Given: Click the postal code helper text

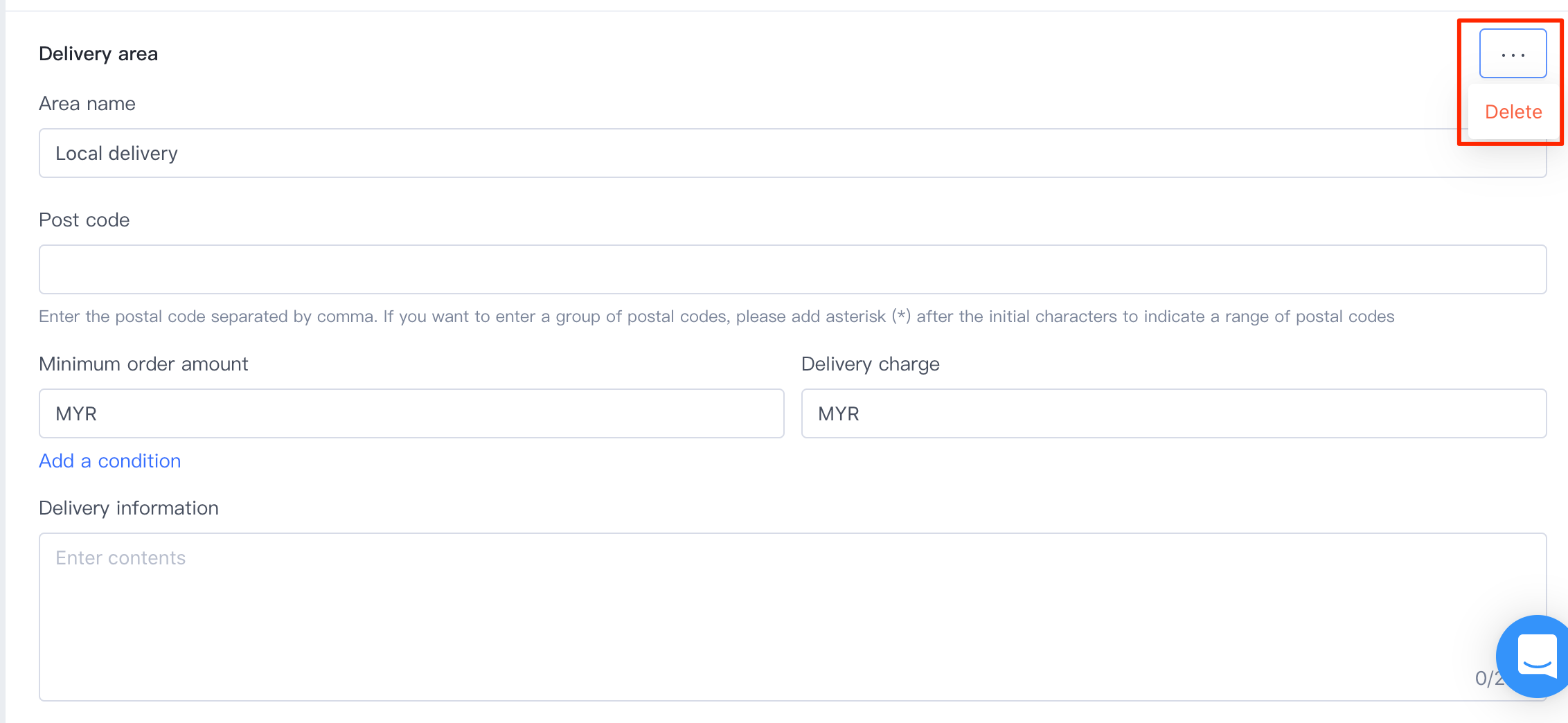Looking at the screenshot, I should [716, 316].
